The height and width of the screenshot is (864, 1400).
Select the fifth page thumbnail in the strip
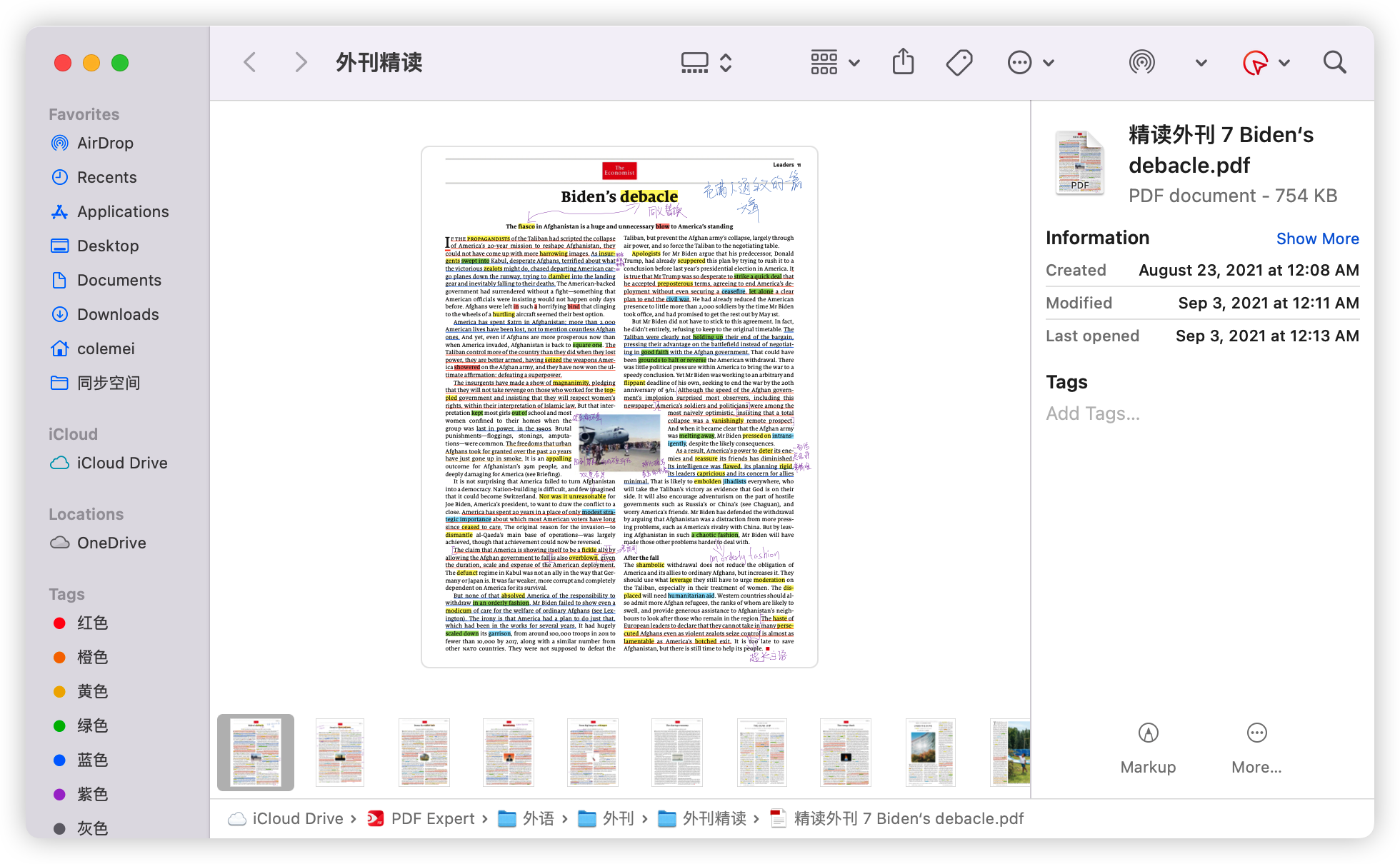pos(593,753)
